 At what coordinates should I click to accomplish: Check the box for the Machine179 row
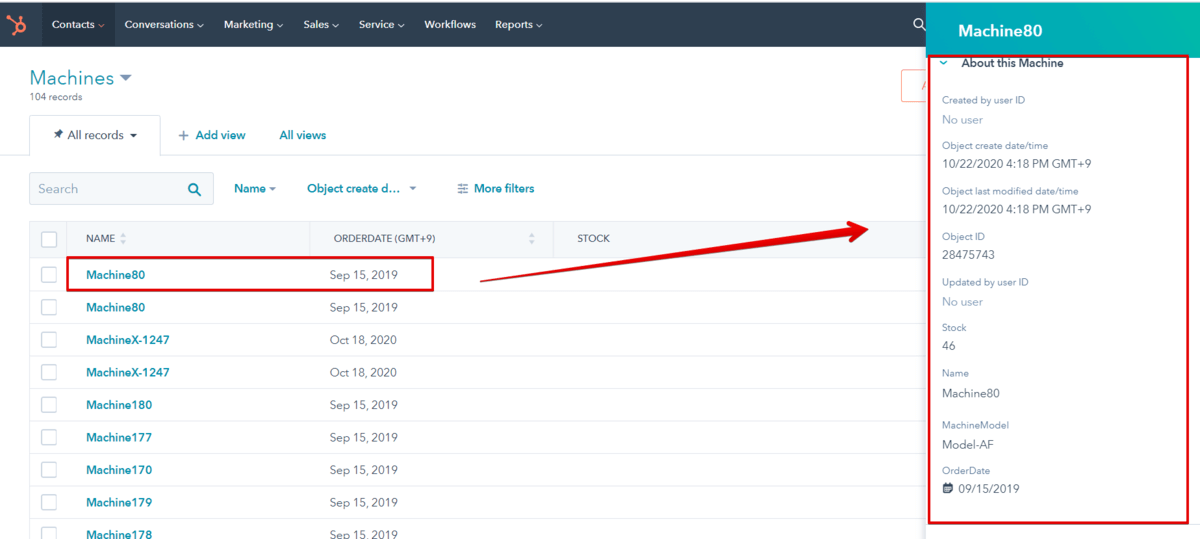pyautogui.click(x=49, y=502)
